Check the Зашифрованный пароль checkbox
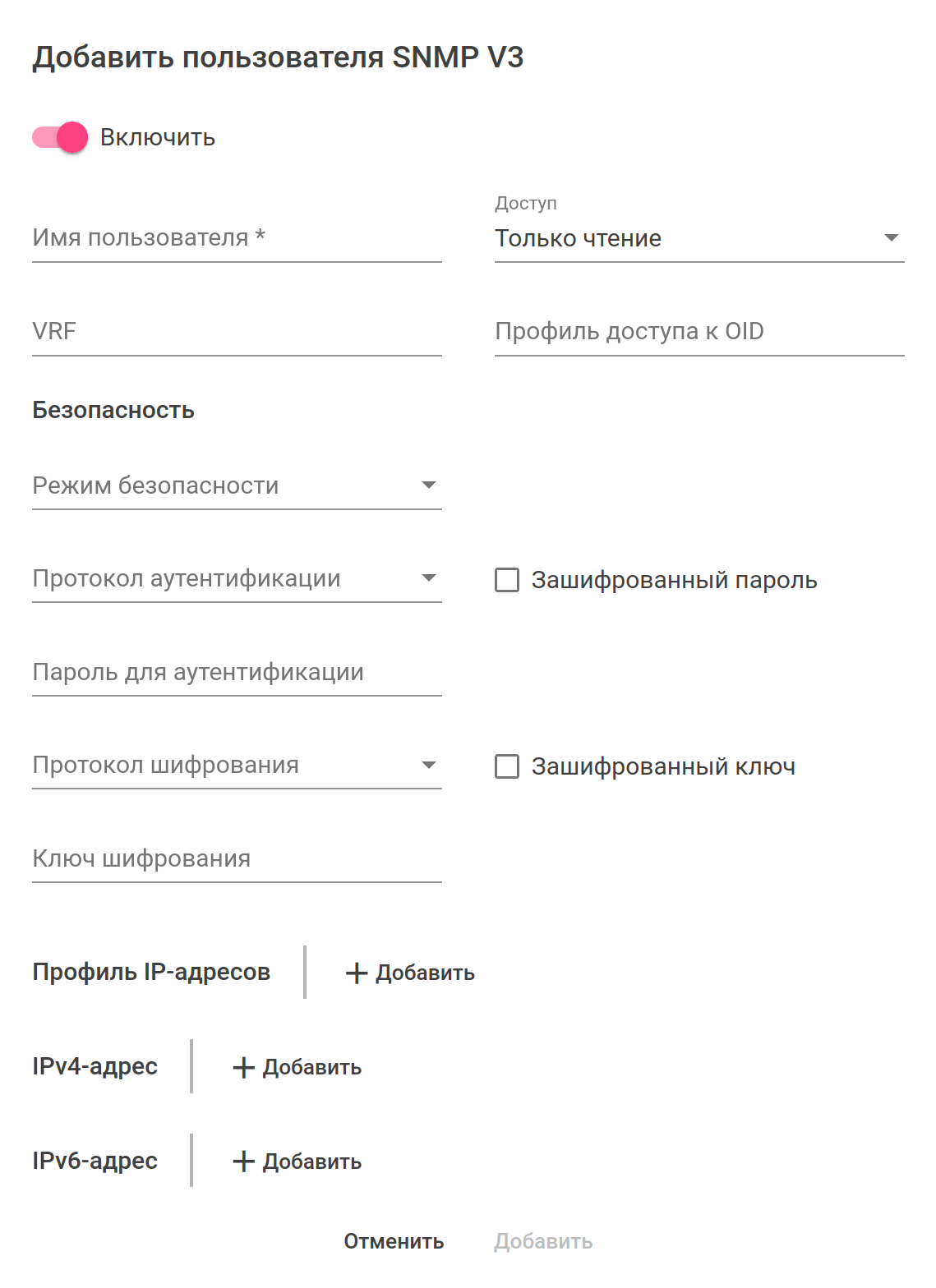Image resolution: width=936 pixels, height=1288 pixels. click(507, 580)
